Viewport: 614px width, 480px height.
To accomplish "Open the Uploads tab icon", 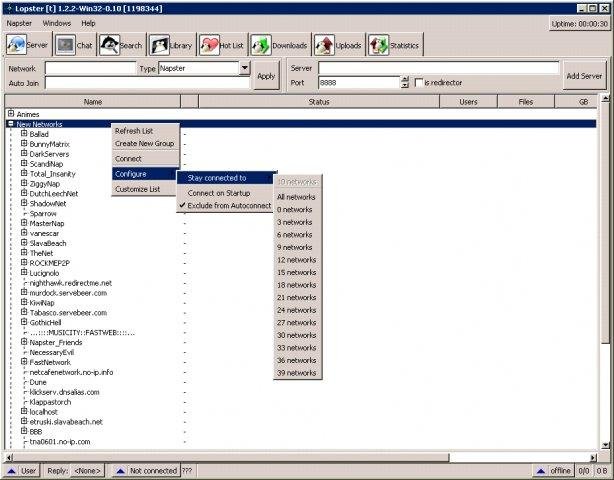I will click(325, 45).
